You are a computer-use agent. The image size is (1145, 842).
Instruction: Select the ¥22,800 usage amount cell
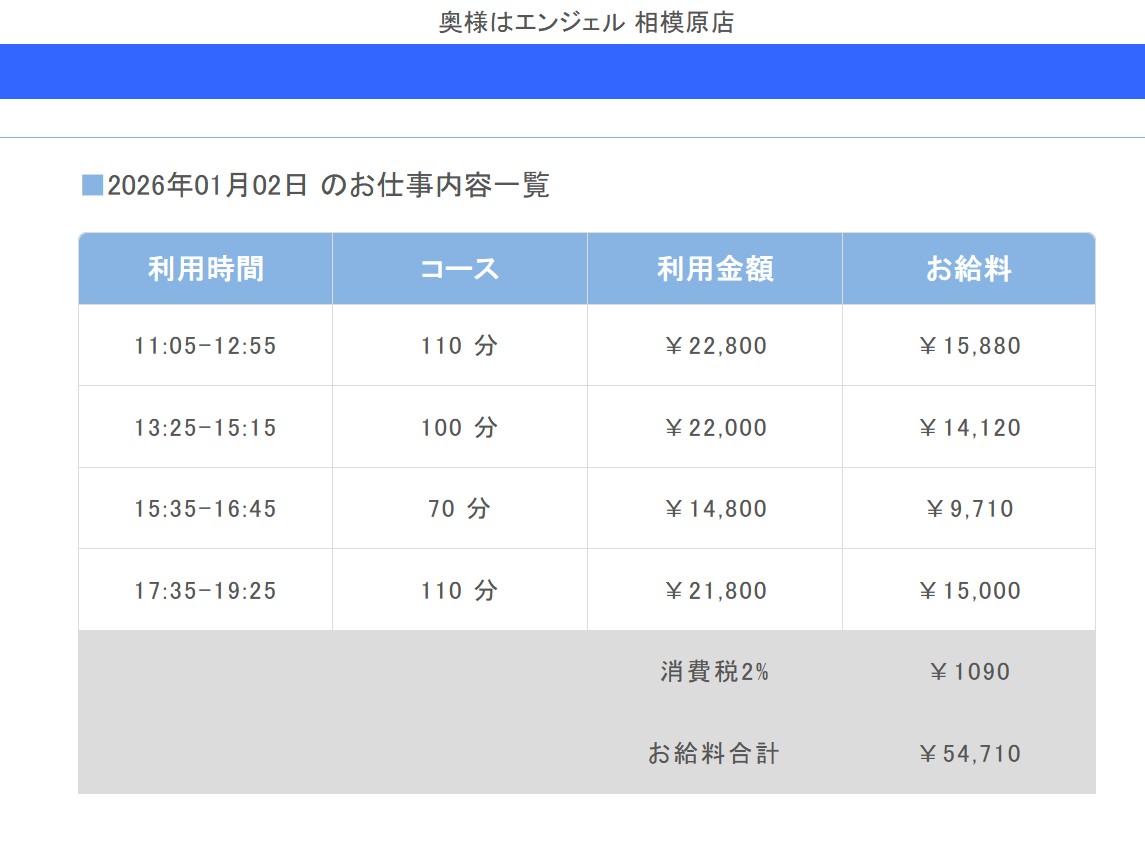coord(714,346)
